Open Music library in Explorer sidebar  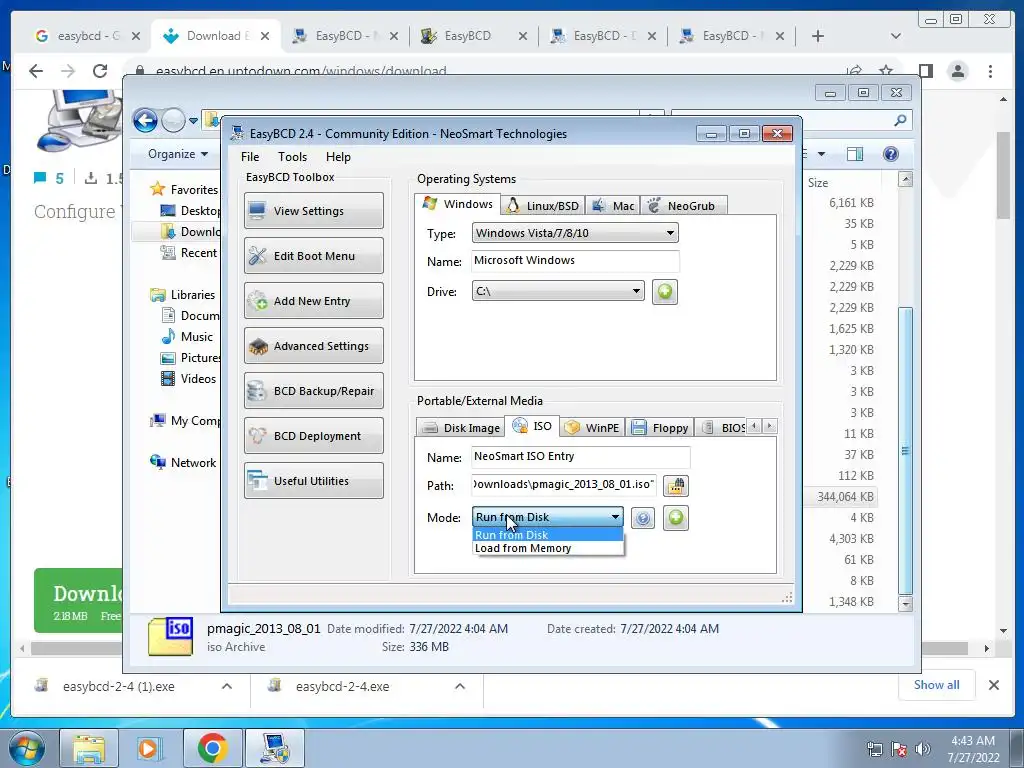click(x=197, y=336)
